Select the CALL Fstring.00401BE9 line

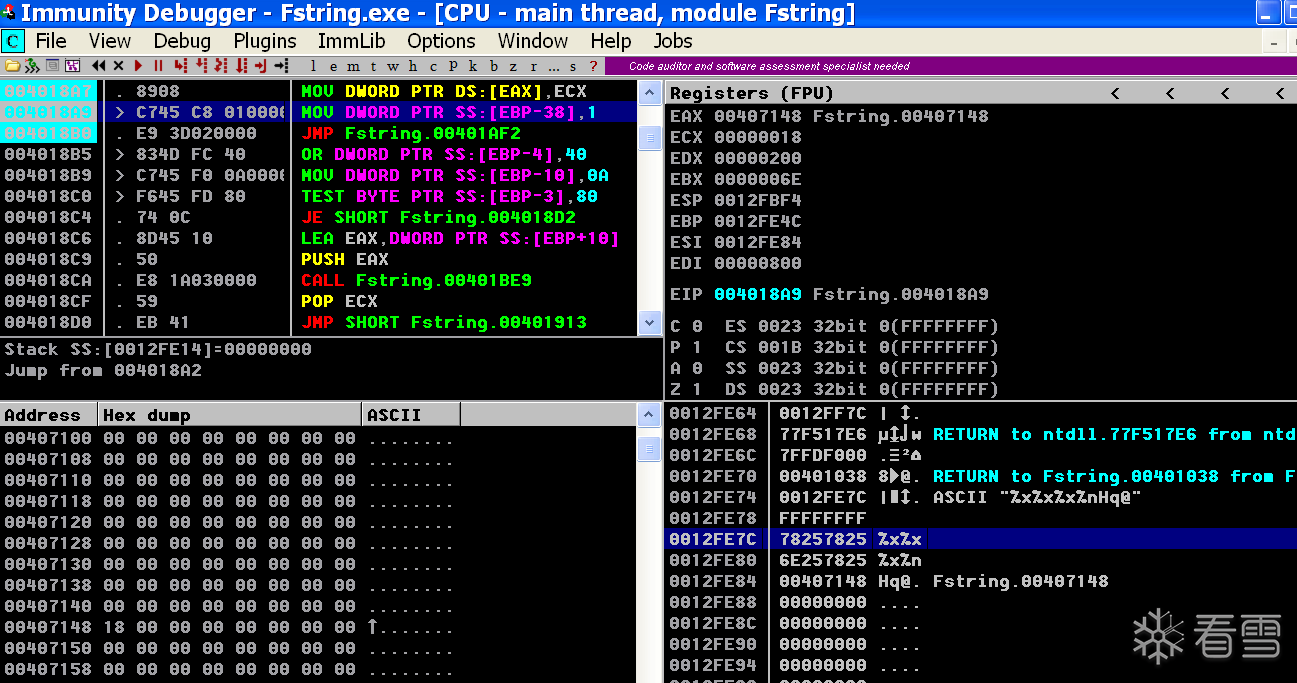[x=416, y=280]
